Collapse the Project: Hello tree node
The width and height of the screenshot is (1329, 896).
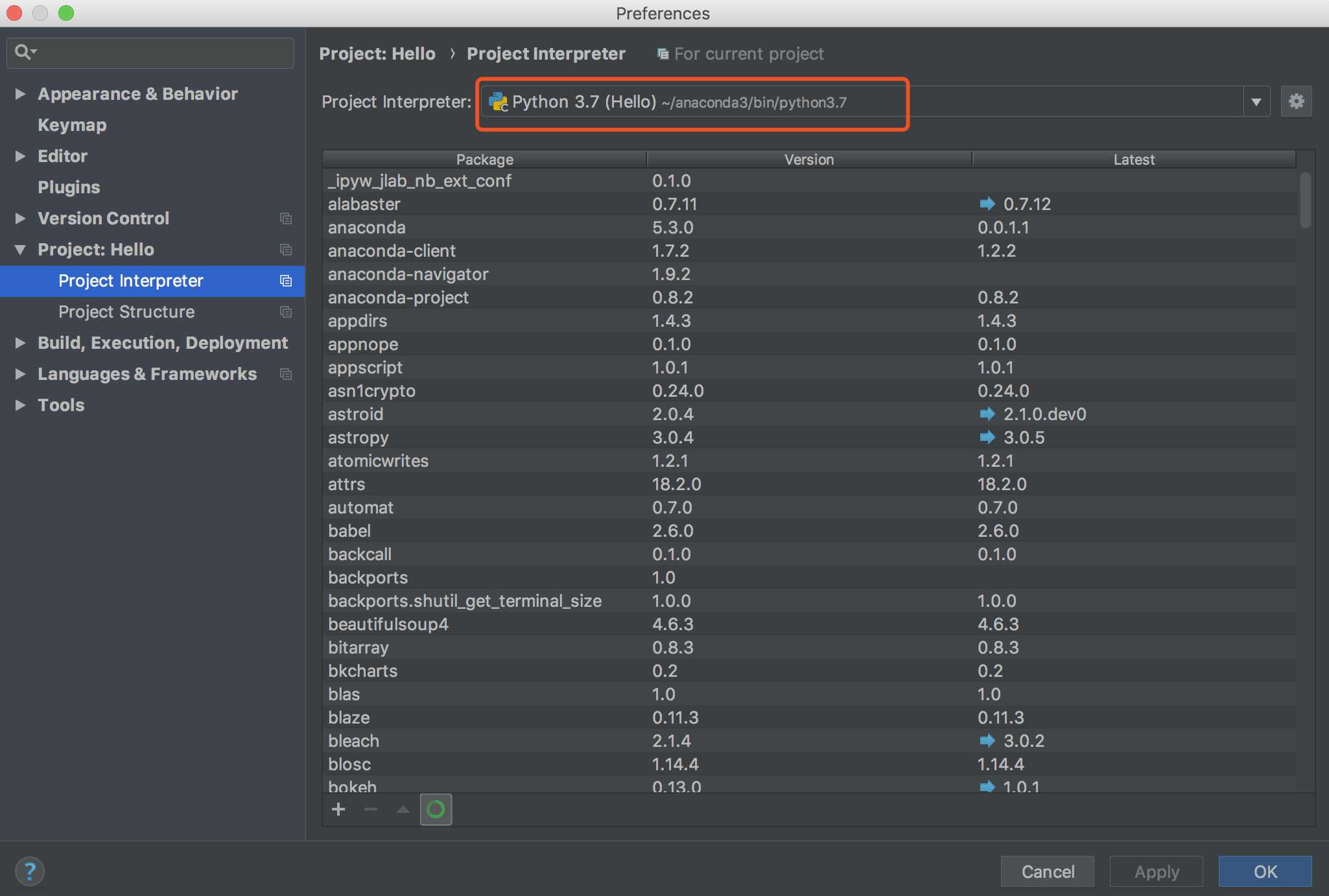coord(20,250)
